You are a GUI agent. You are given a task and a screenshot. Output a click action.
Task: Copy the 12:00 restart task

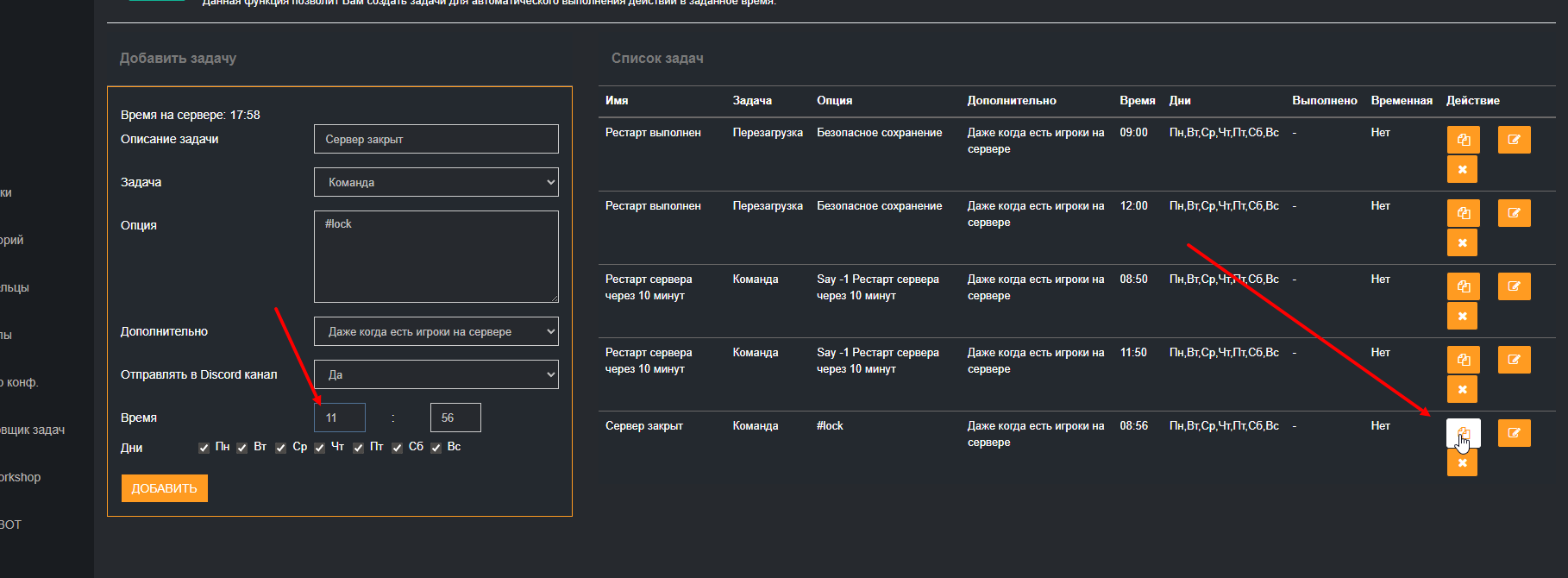[x=1463, y=213]
